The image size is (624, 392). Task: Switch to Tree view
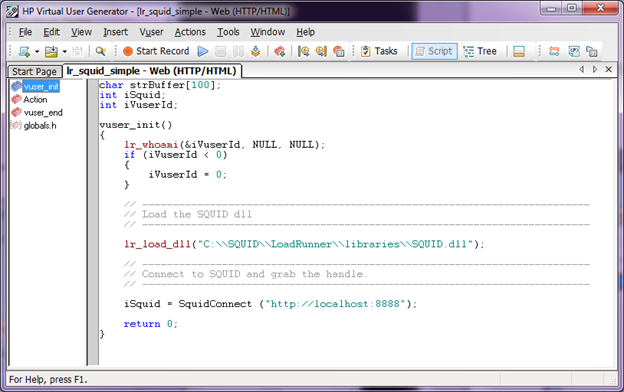[x=480, y=51]
